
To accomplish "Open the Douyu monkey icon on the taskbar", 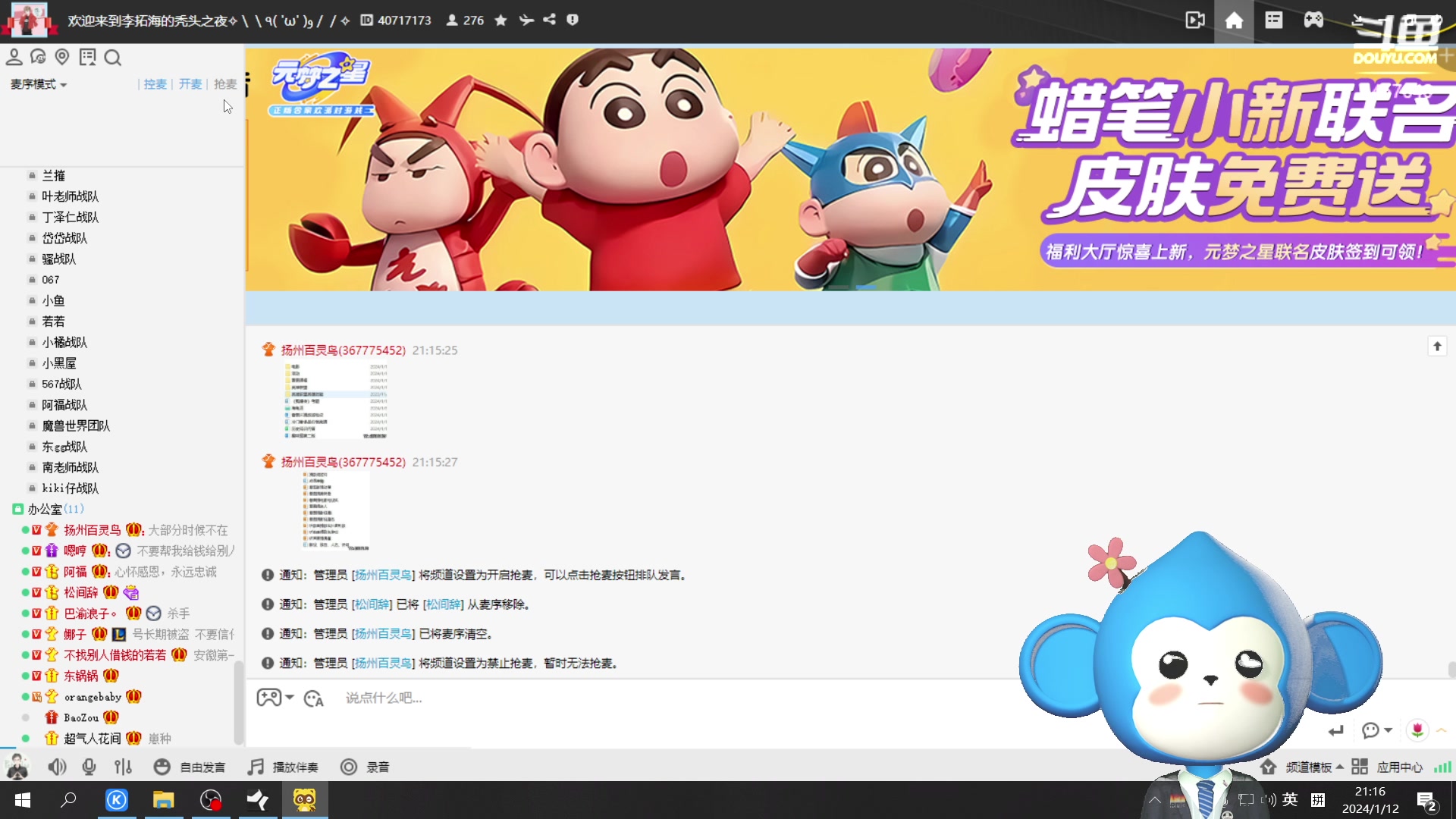I will pyautogui.click(x=304, y=800).
